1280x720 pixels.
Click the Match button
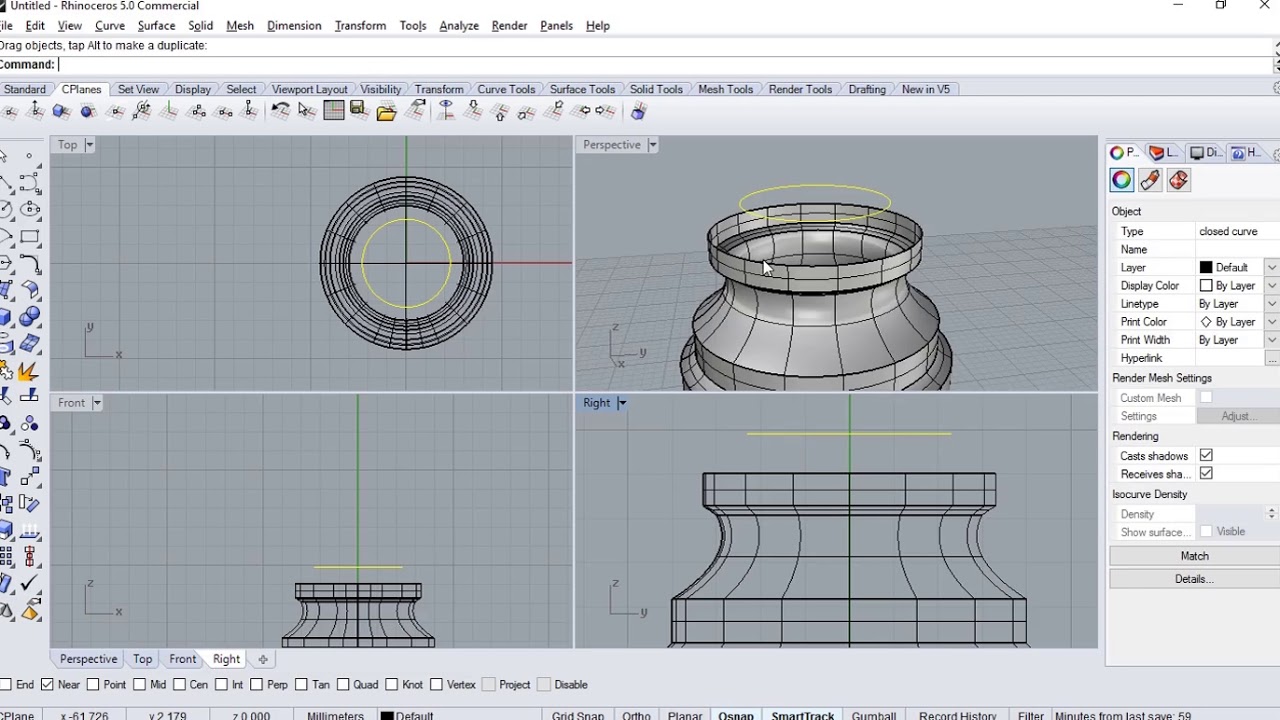1194,556
